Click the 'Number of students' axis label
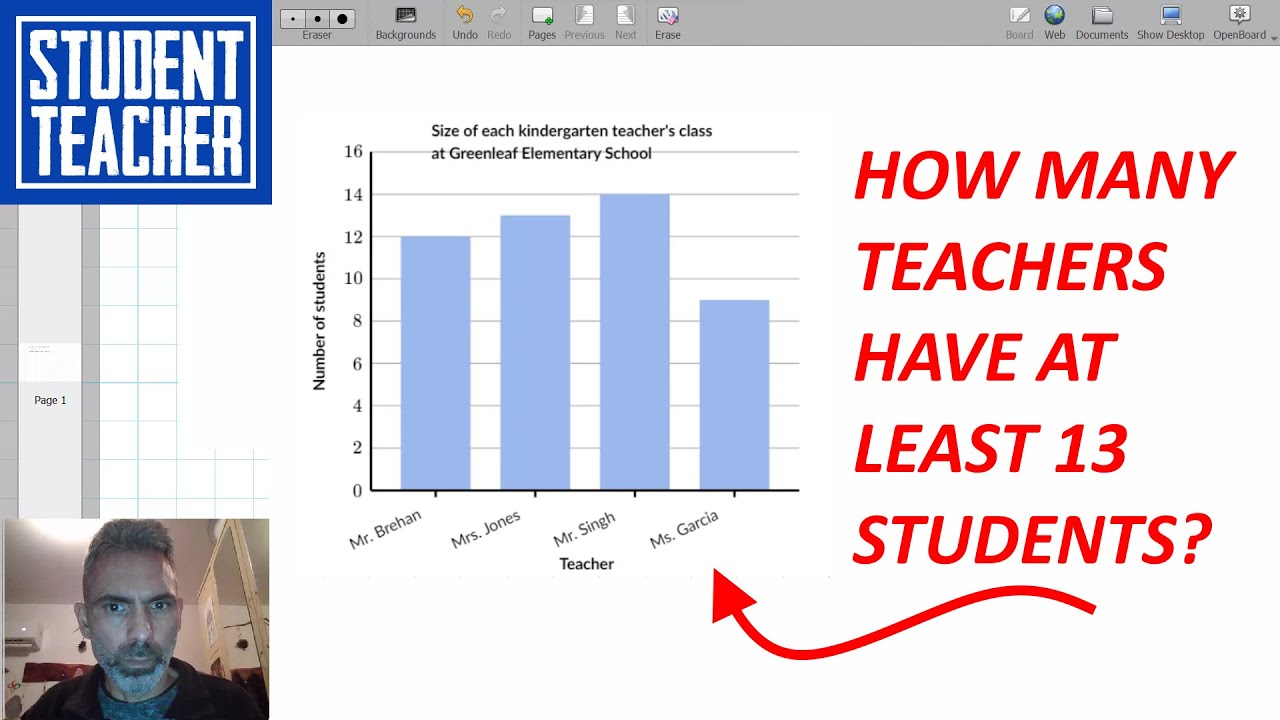 pyautogui.click(x=320, y=321)
